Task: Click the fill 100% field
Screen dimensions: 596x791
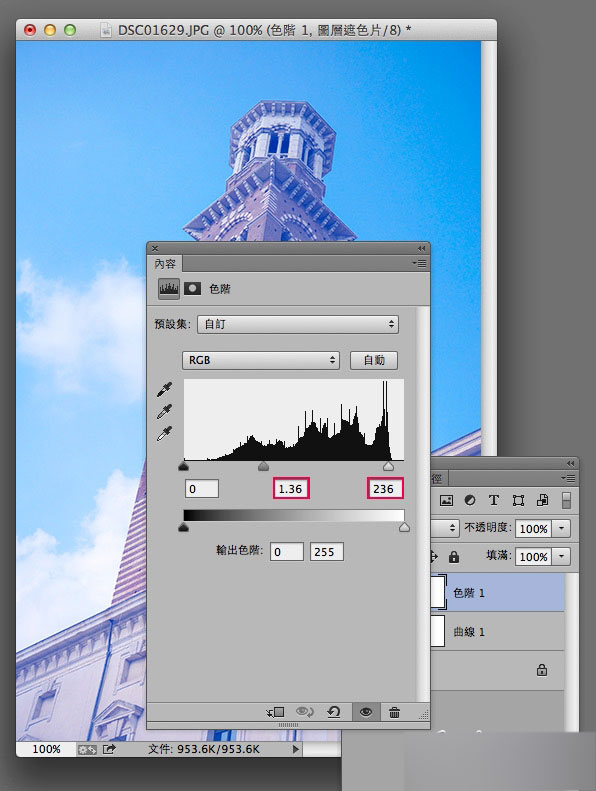Action: pyautogui.click(x=533, y=557)
